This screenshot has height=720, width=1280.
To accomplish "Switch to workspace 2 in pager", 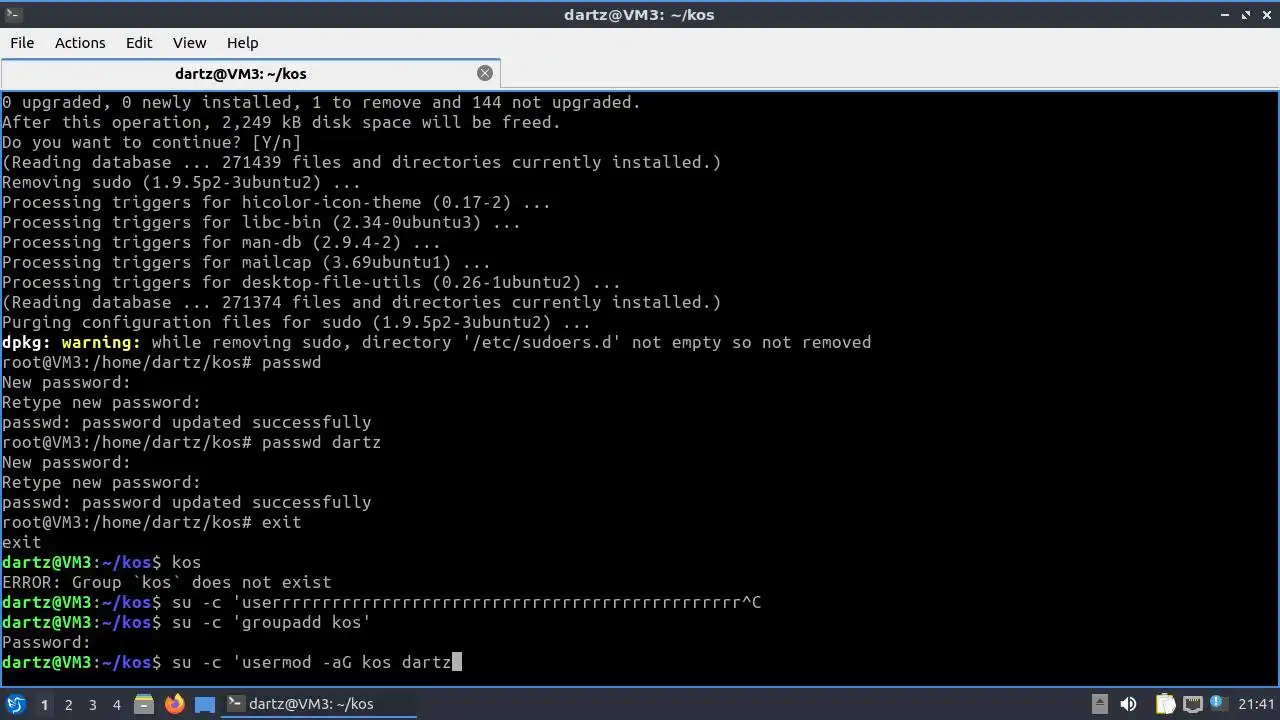I will click(x=68, y=704).
